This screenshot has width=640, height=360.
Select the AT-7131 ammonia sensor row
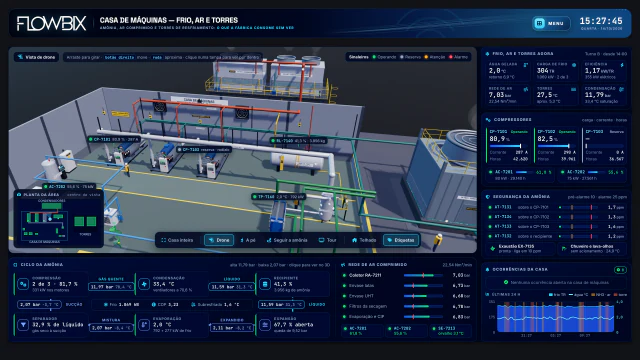[556, 207]
